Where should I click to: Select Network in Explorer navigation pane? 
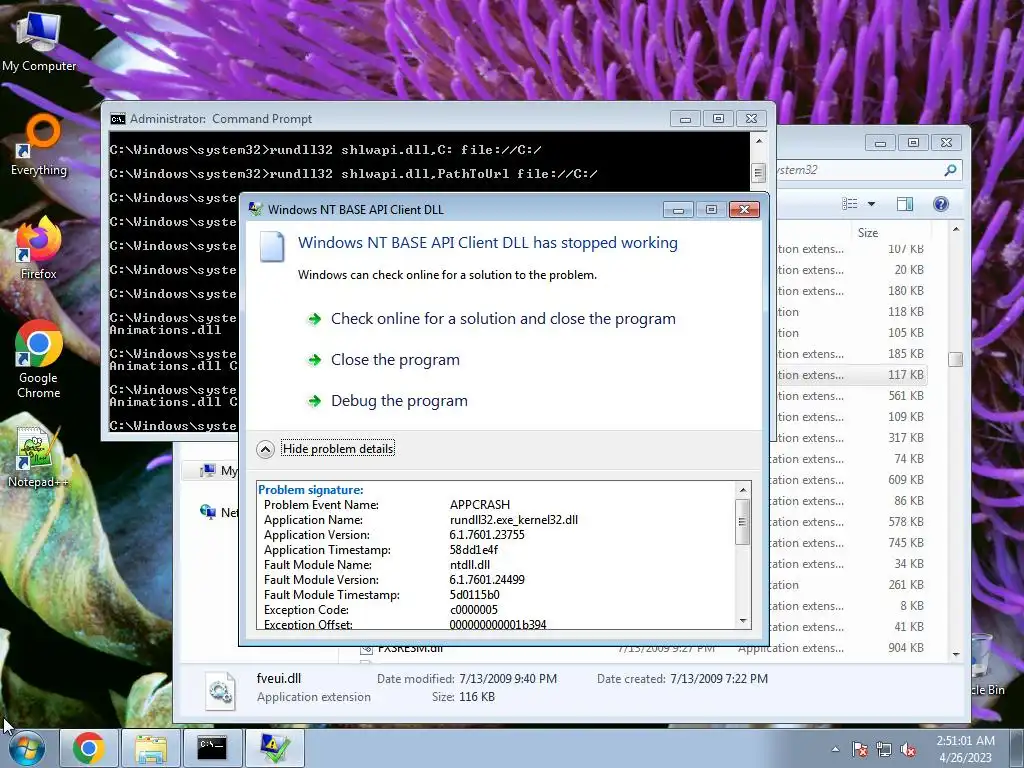[219, 513]
